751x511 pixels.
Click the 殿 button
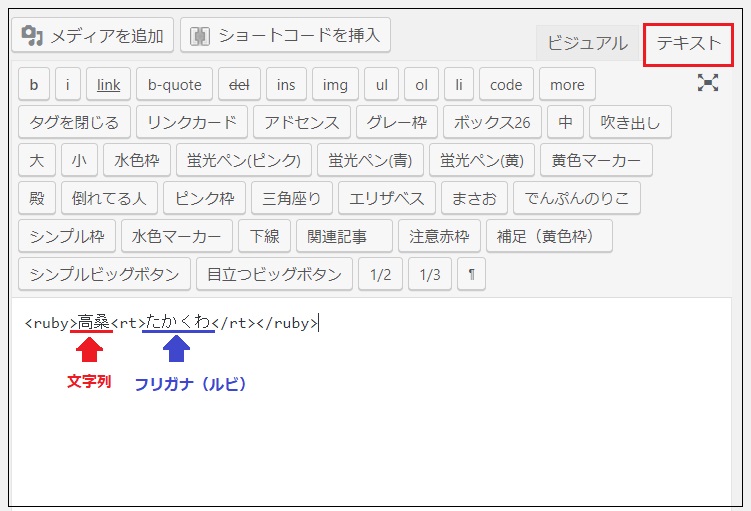pyautogui.click(x=37, y=198)
